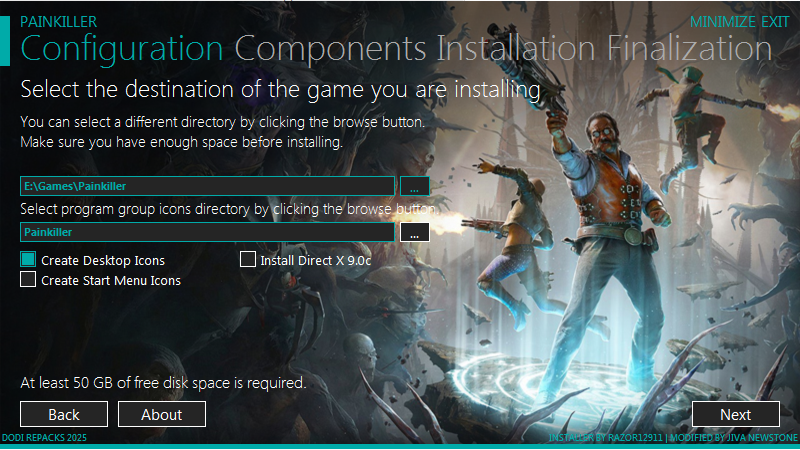Tick the Install Direct X 9.0c checkbox
Viewport: 800px width, 450px height.
[247, 259]
